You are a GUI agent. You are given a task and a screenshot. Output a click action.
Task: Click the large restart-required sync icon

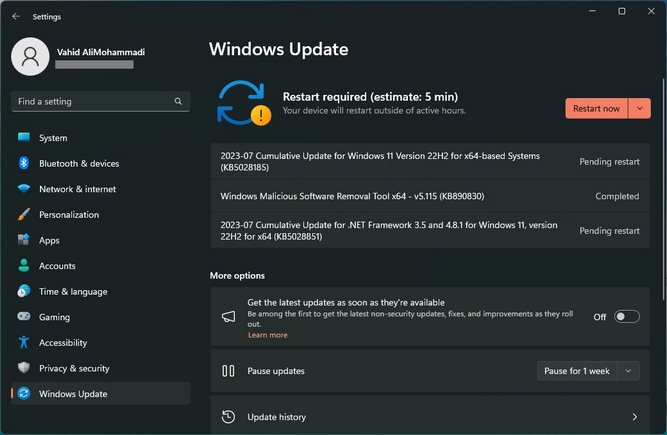pyautogui.click(x=244, y=103)
